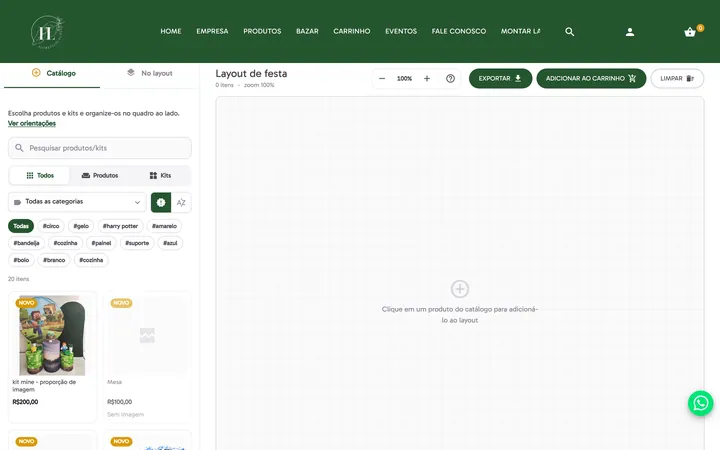
Task: Select the #painel tag
Action: 101,243
